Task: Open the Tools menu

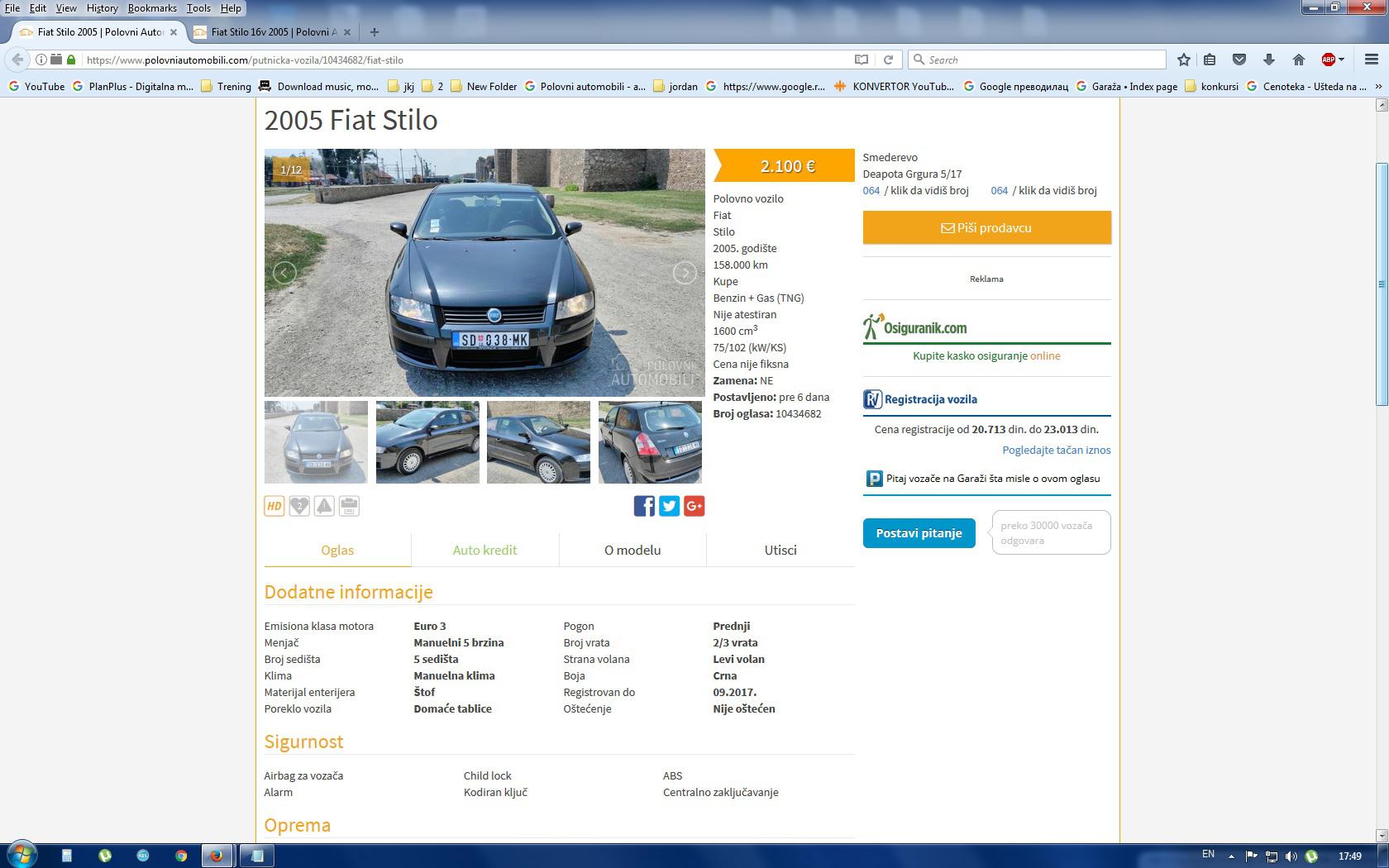Action: click(198, 7)
